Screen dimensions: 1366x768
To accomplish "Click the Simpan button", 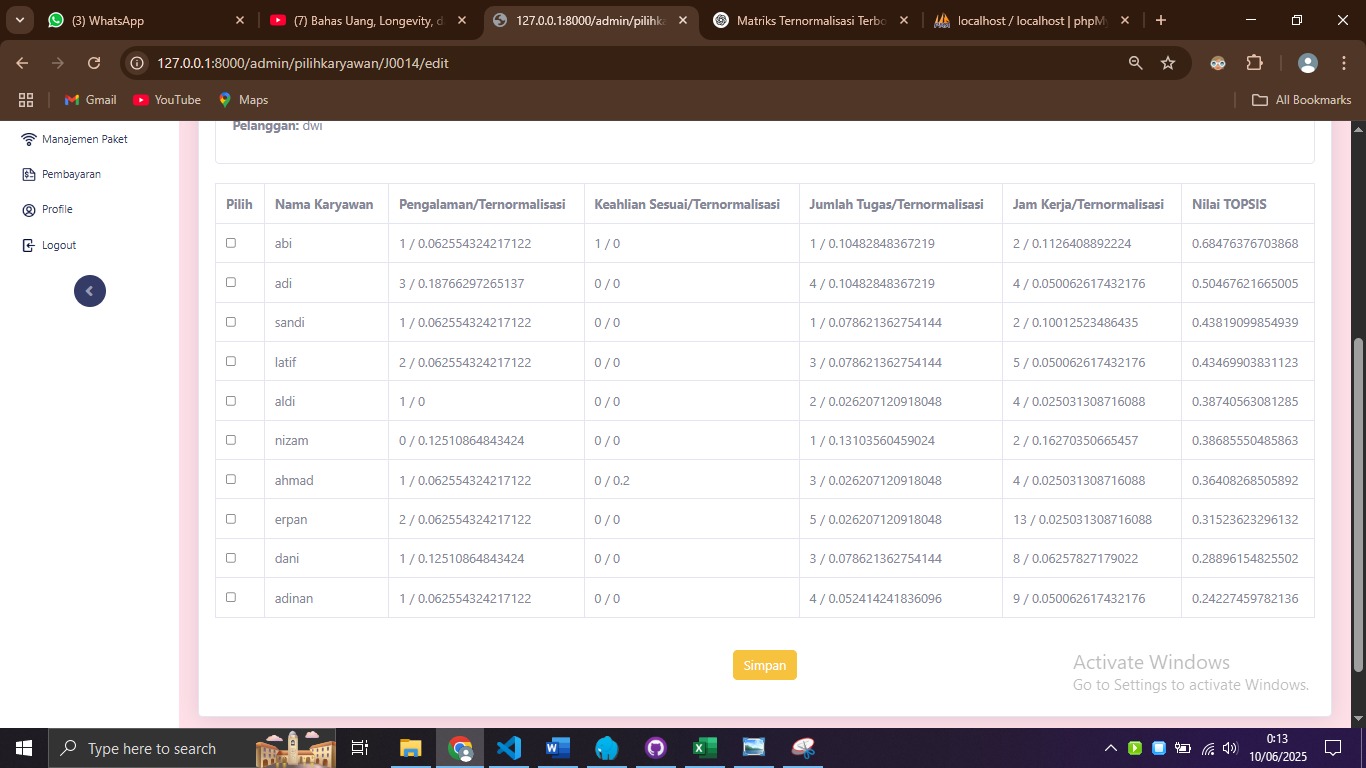I will [x=764, y=665].
